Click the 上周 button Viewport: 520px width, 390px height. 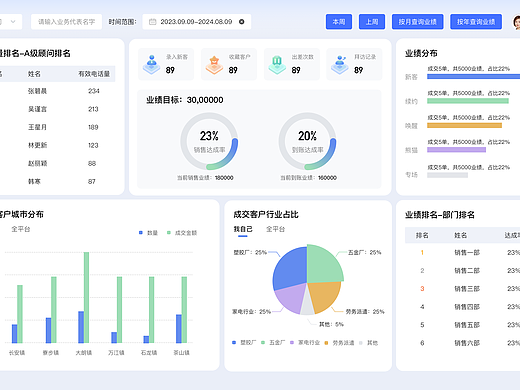[372, 22]
